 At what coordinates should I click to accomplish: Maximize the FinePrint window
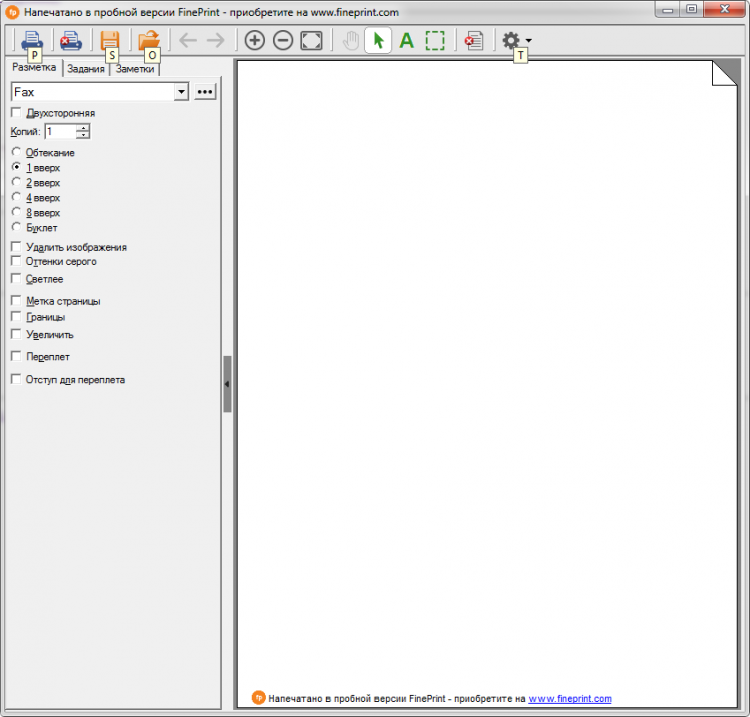[691, 10]
